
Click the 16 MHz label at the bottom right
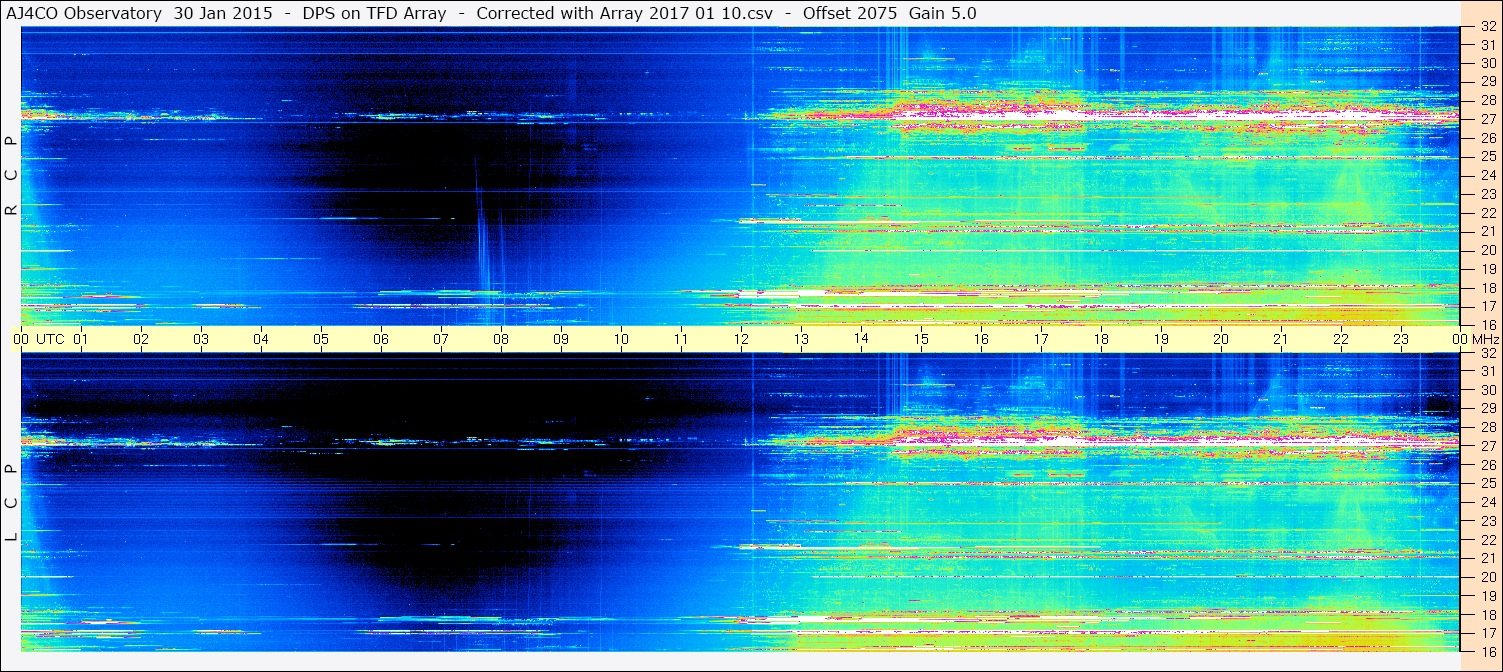click(x=1486, y=651)
